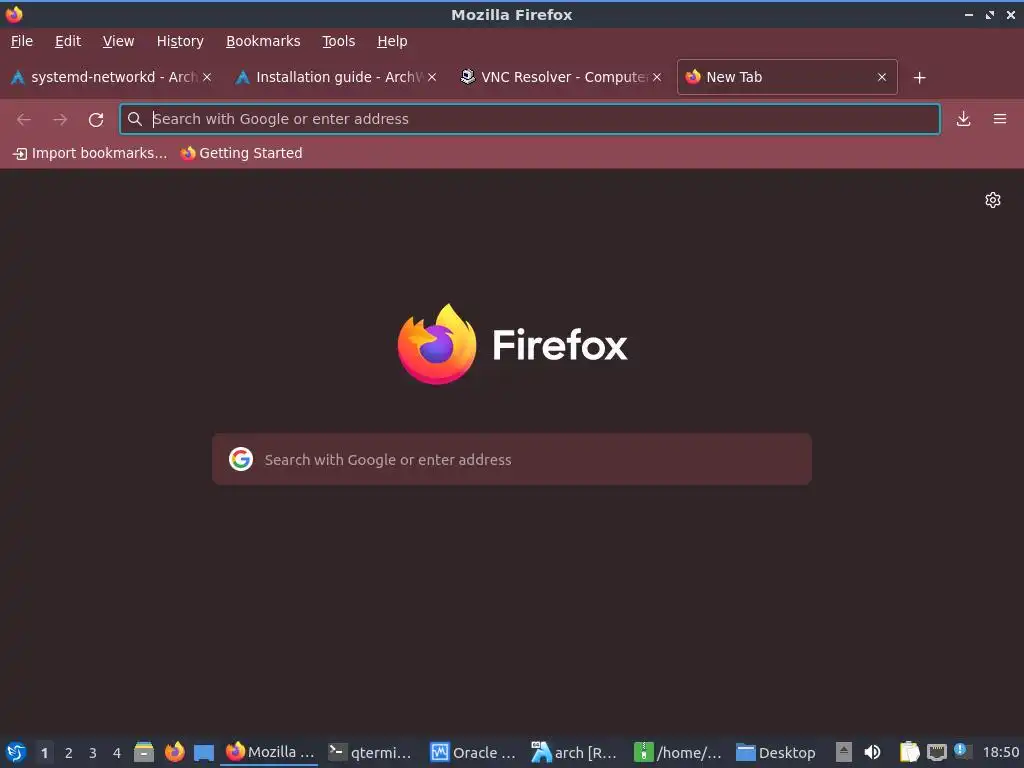Viewport: 1024px width, 768px height.
Task: Focus the URL address bar
Action: (x=530, y=119)
